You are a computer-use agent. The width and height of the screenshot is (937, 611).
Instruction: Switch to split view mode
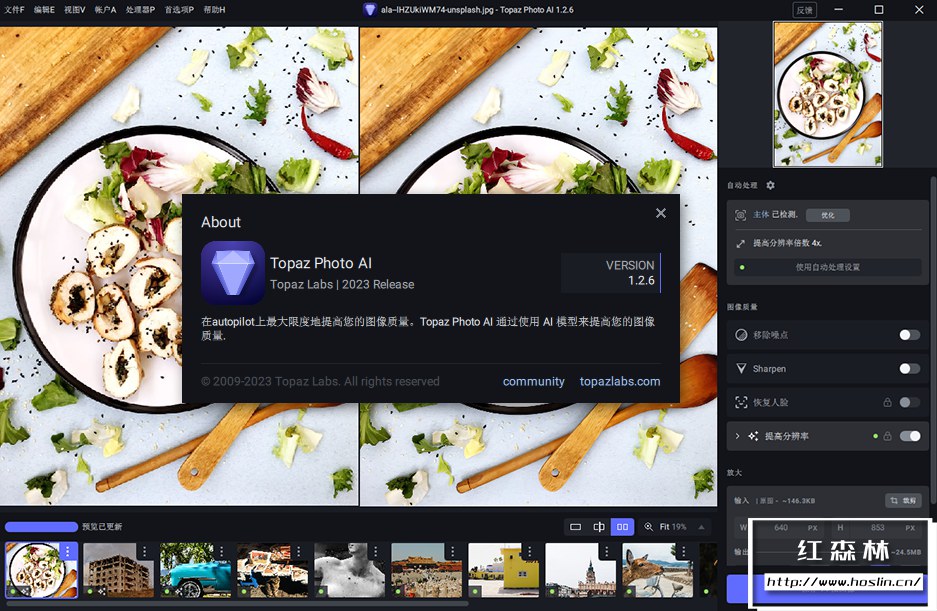coord(599,527)
